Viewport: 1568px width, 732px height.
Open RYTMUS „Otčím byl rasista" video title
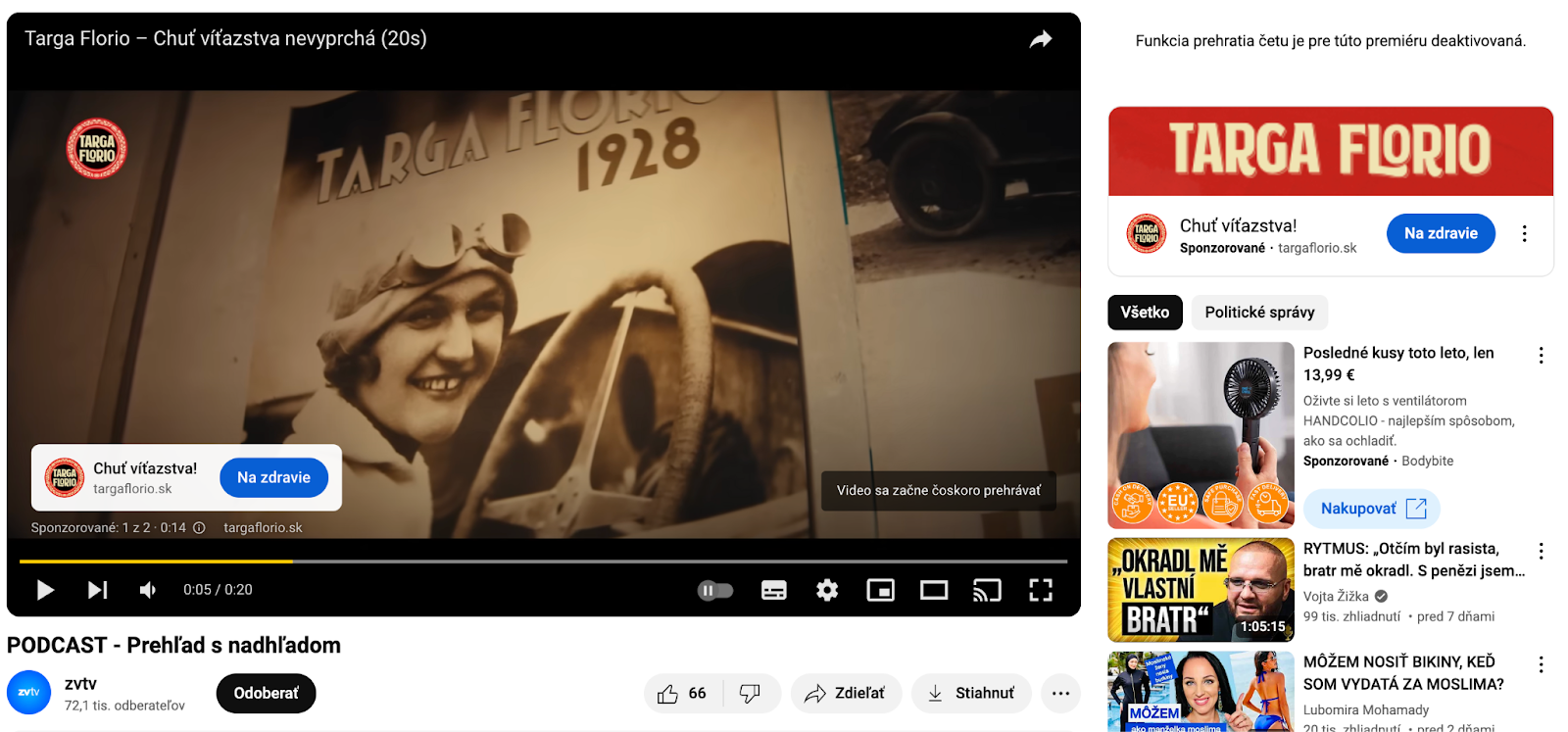coord(1414,560)
